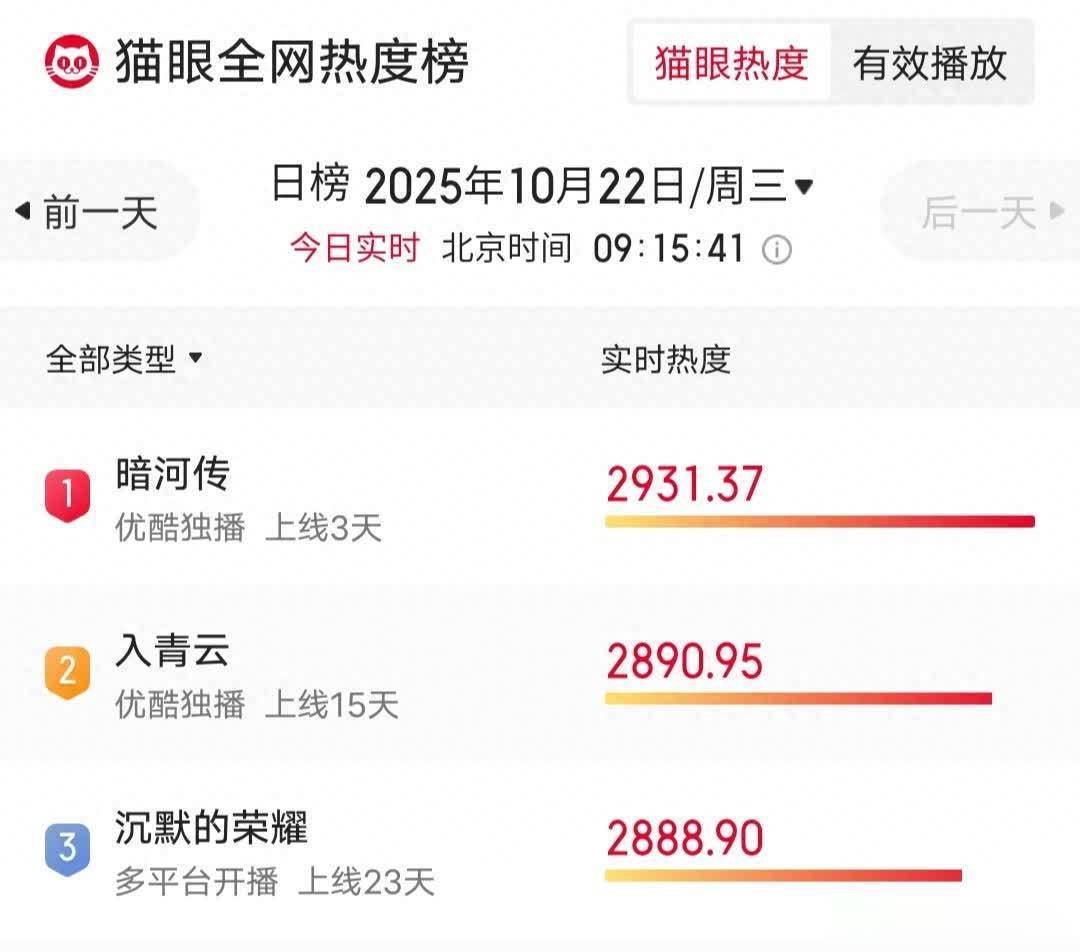Open the date dropdown arrow after 周三
Screen dimensions: 1080x952
(x=804, y=186)
